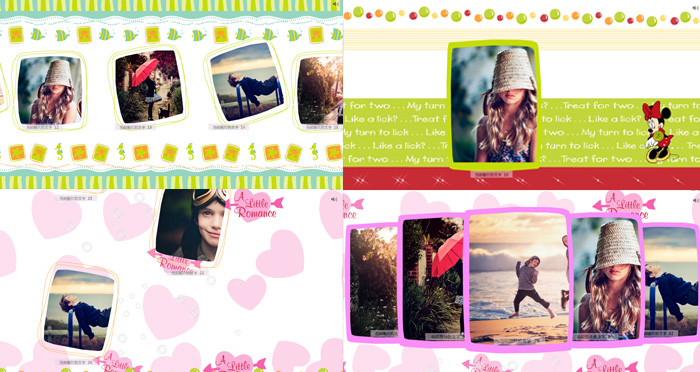Select sunlit trees photo in pink carousel
Screen dimensions: 700x372
tap(373, 281)
